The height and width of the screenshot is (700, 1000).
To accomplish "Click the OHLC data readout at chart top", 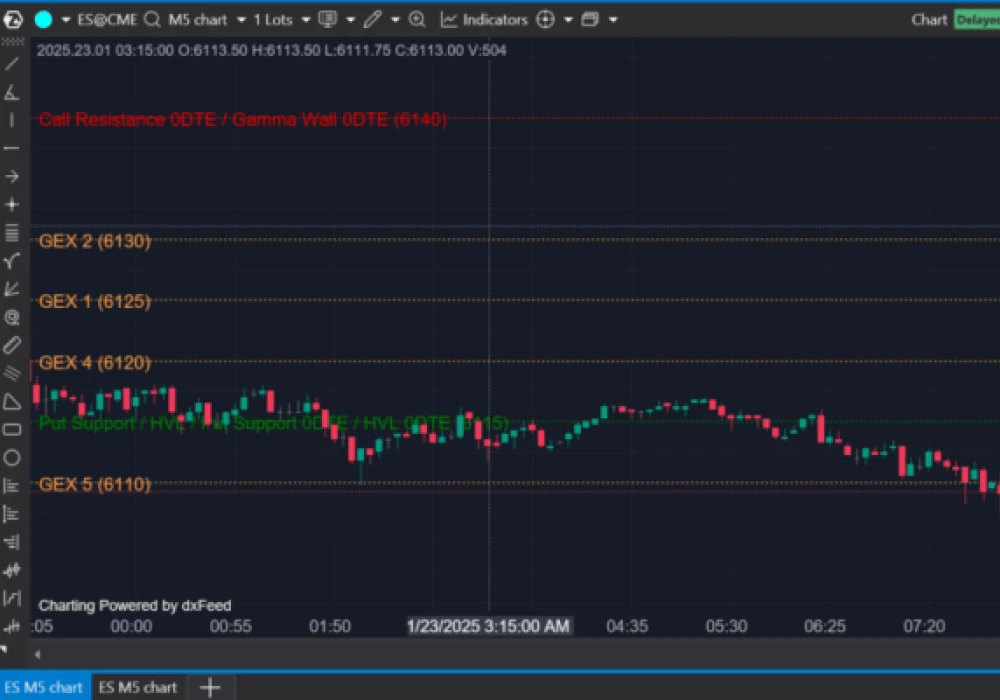I will coord(272,50).
